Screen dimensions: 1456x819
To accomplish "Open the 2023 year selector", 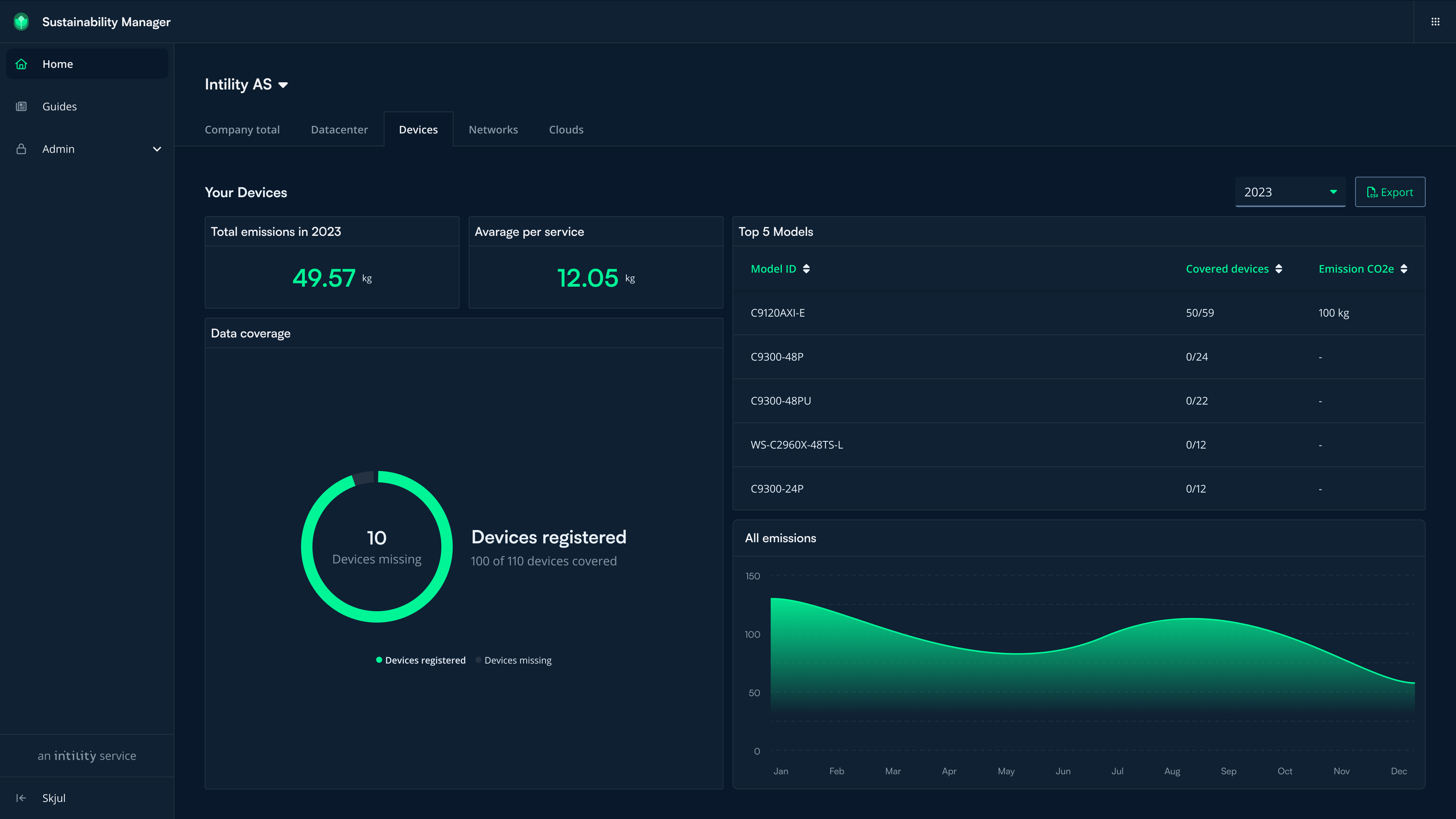I will 1290,191.
